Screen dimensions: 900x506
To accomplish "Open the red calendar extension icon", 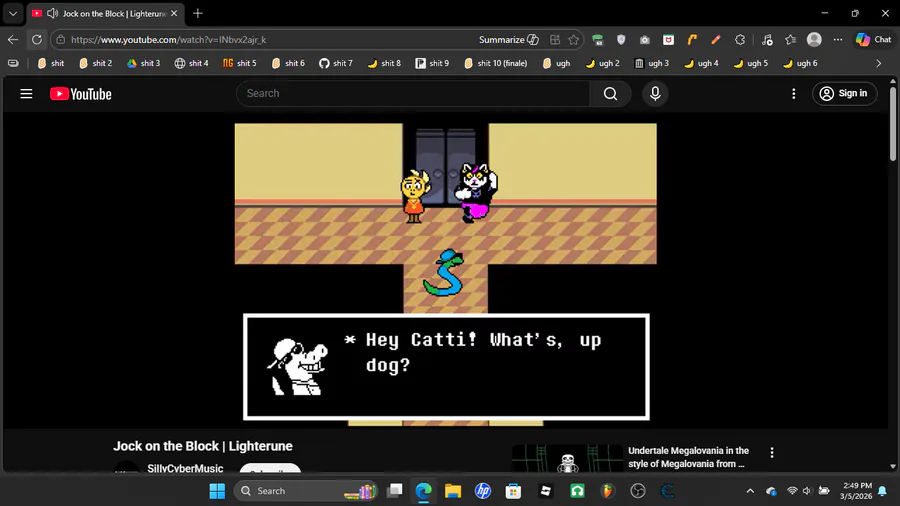I will pos(668,40).
